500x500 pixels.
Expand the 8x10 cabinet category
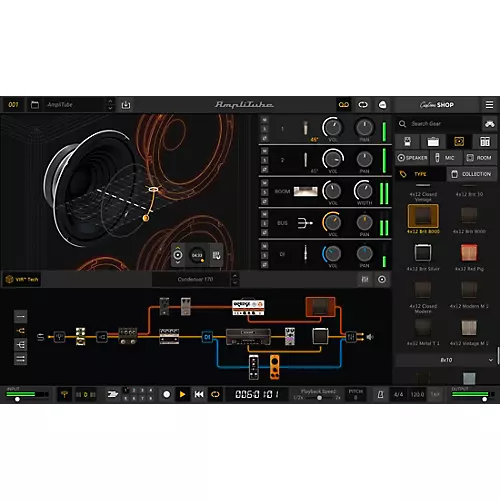pos(445,360)
